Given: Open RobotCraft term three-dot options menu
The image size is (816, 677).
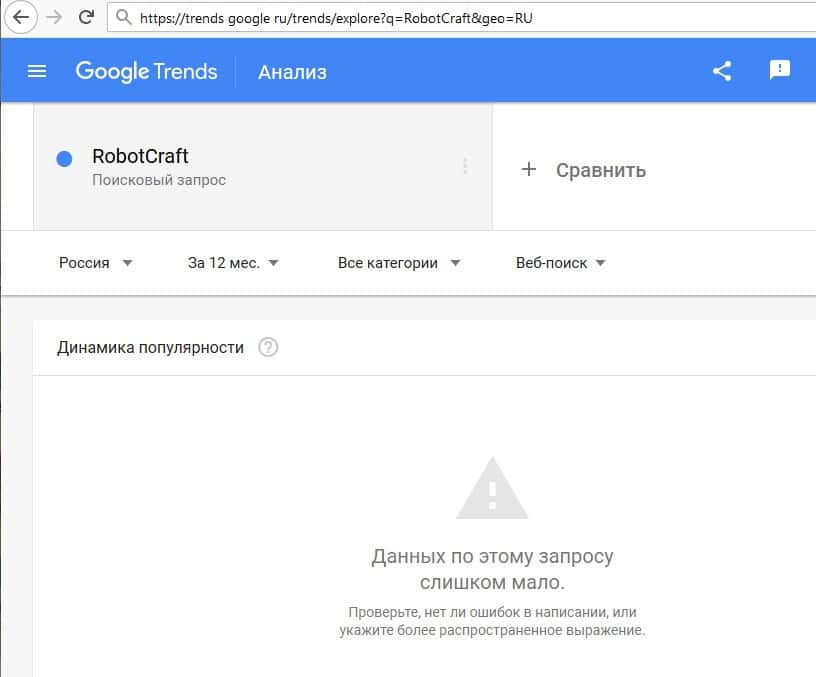Looking at the screenshot, I should 465,167.
